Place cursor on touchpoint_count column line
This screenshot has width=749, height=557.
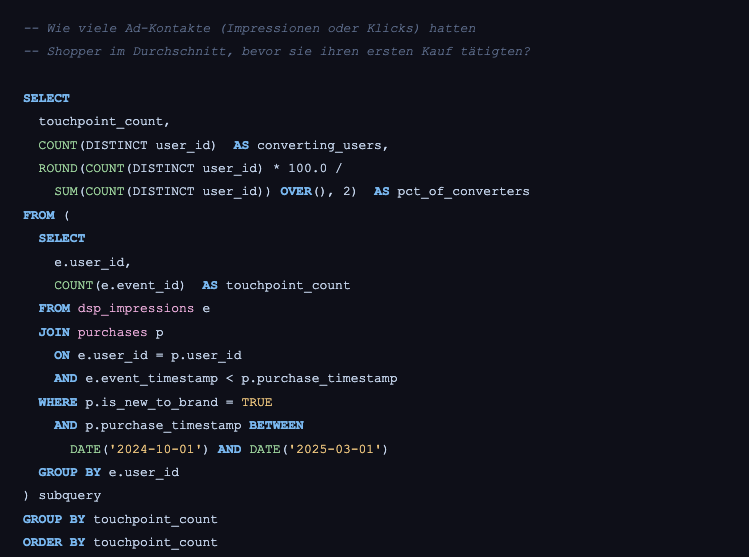pos(104,121)
